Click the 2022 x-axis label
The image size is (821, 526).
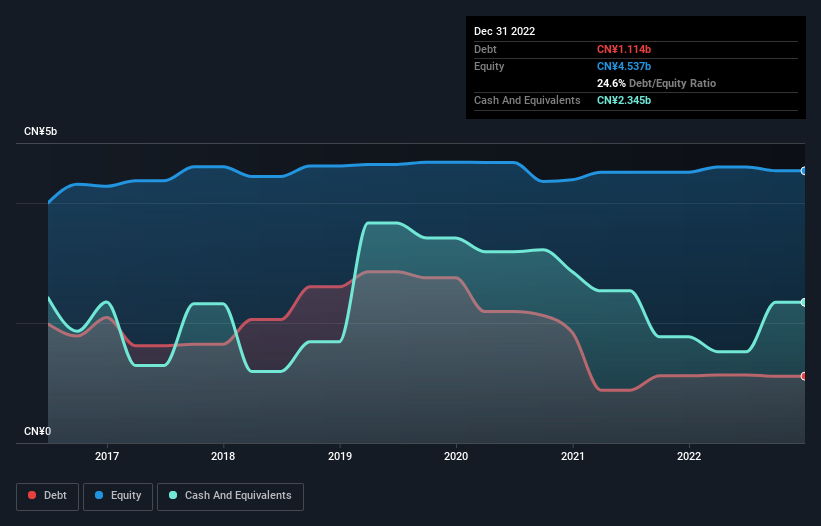coord(689,456)
